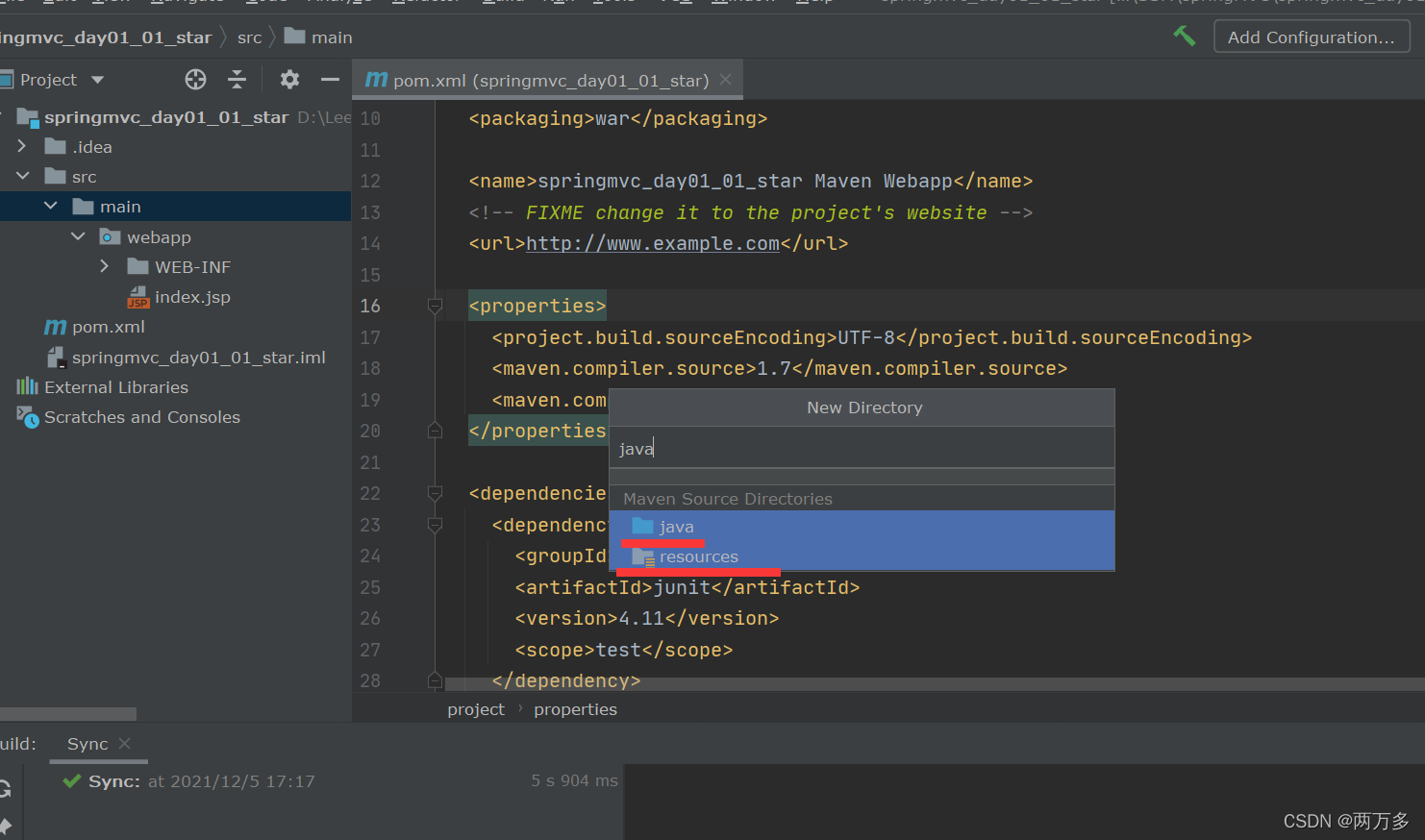Collapse the main folder node
Image resolution: width=1425 pixels, height=840 pixels.
point(51,206)
